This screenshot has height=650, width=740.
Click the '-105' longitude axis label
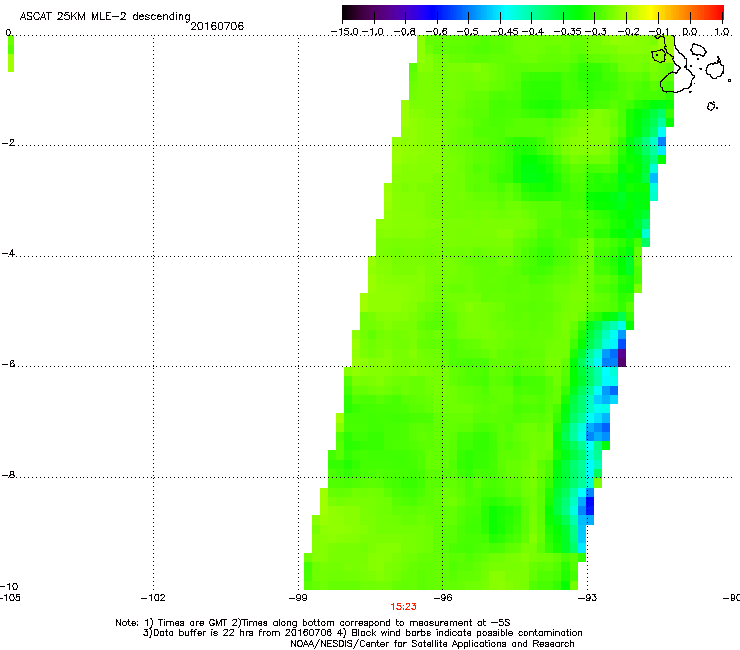click(10, 598)
